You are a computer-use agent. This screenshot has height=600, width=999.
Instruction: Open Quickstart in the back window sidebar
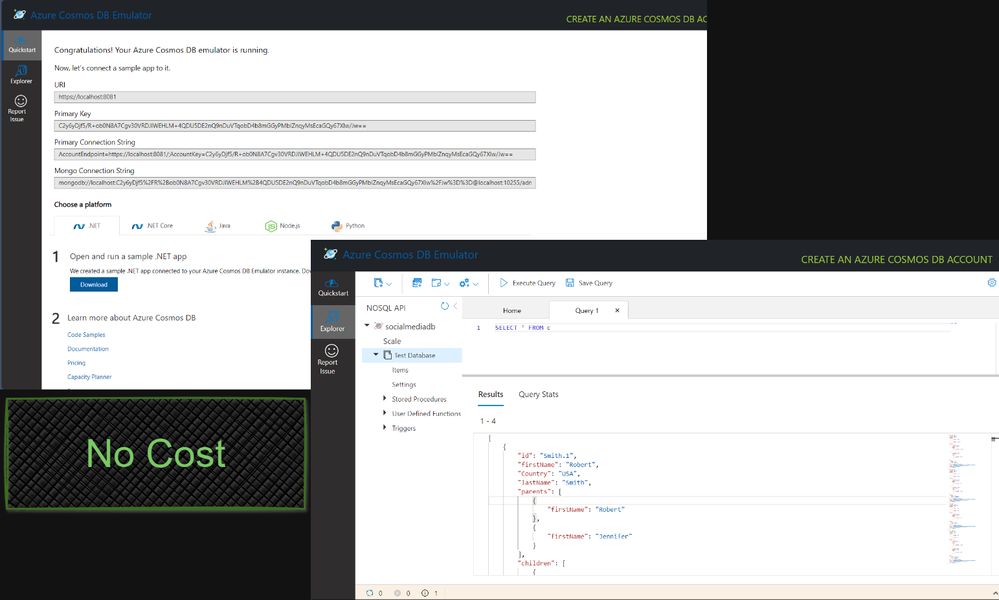click(22, 45)
